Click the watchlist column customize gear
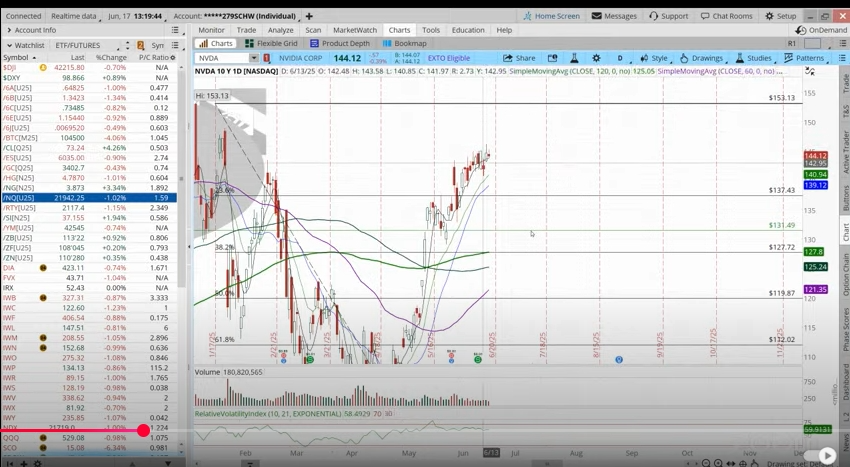This screenshot has height=467, width=850. pyautogui.click(x=173, y=57)
